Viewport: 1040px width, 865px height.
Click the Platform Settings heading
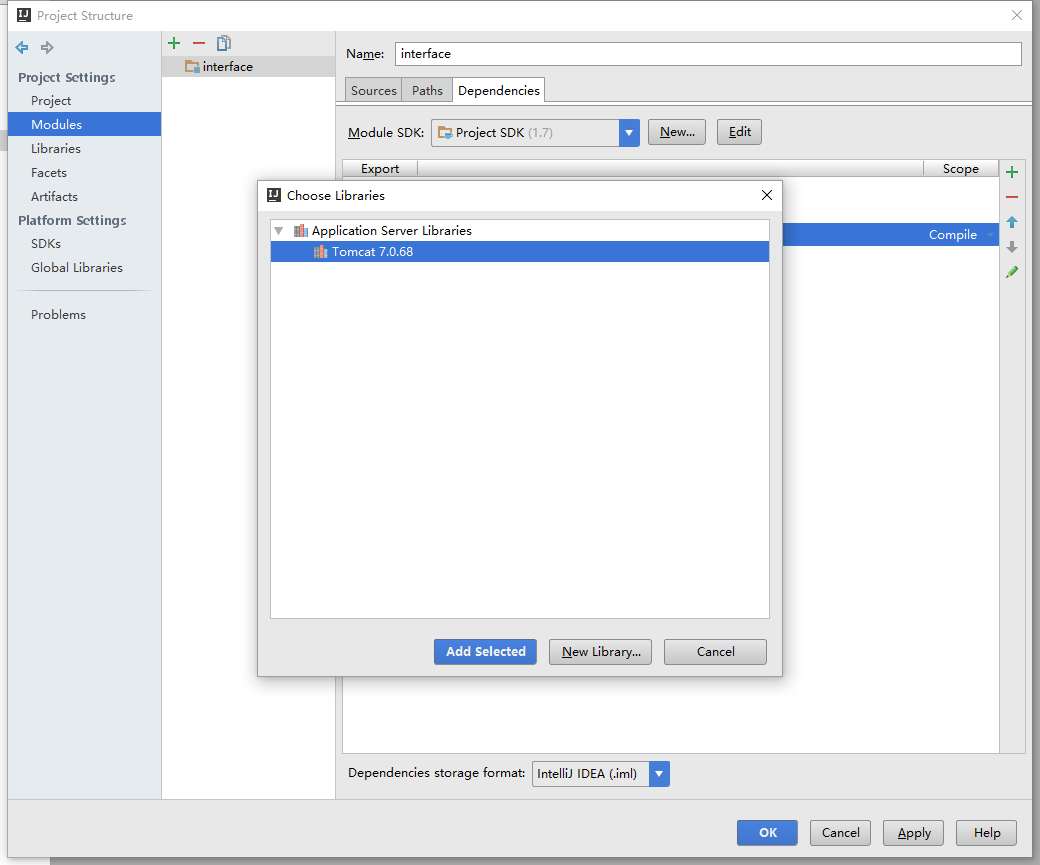click(x=72, y=220)
